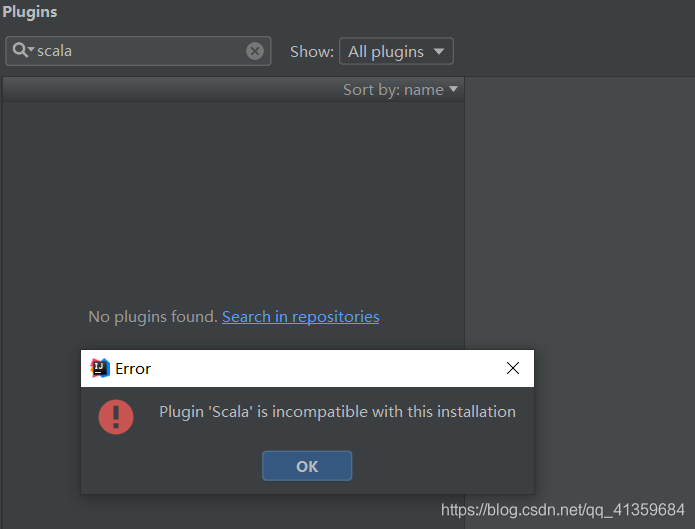Image resolution: width=695 pixels, height=529 pixels.
Task: Open search history arrow next to magnifier
Action: click(x=31, y=49)
